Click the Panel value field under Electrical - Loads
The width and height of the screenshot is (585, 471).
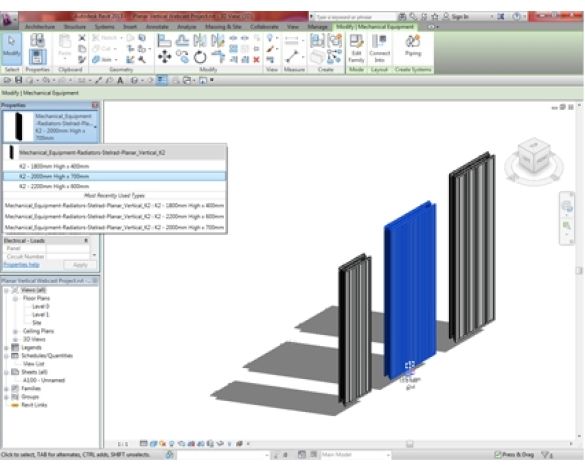[x=68, y=249]
